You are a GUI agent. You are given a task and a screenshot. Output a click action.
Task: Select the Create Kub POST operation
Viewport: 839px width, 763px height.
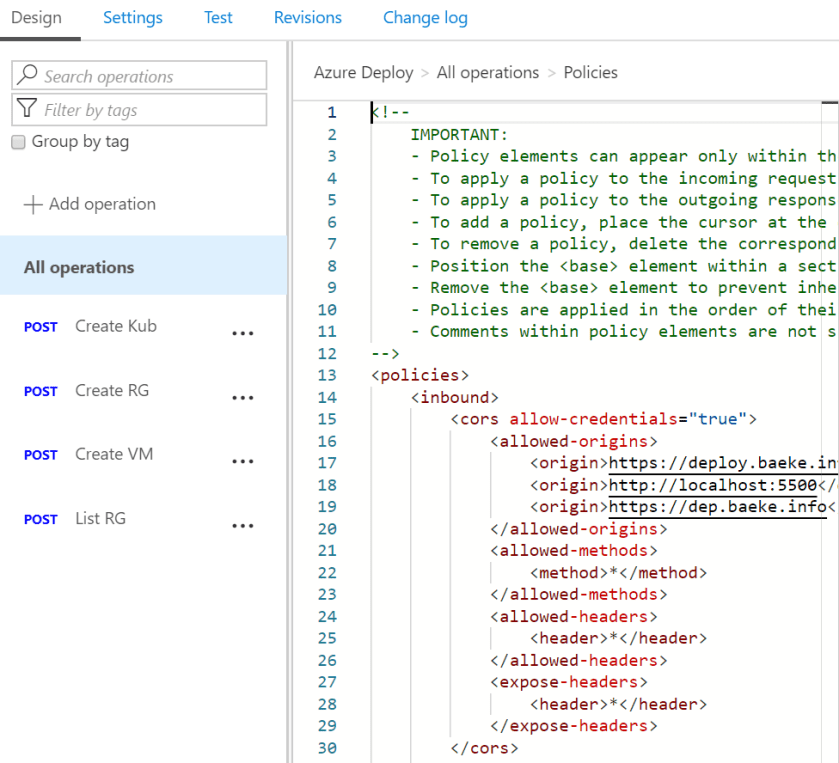pyautogui.click(x=115, y=326)
